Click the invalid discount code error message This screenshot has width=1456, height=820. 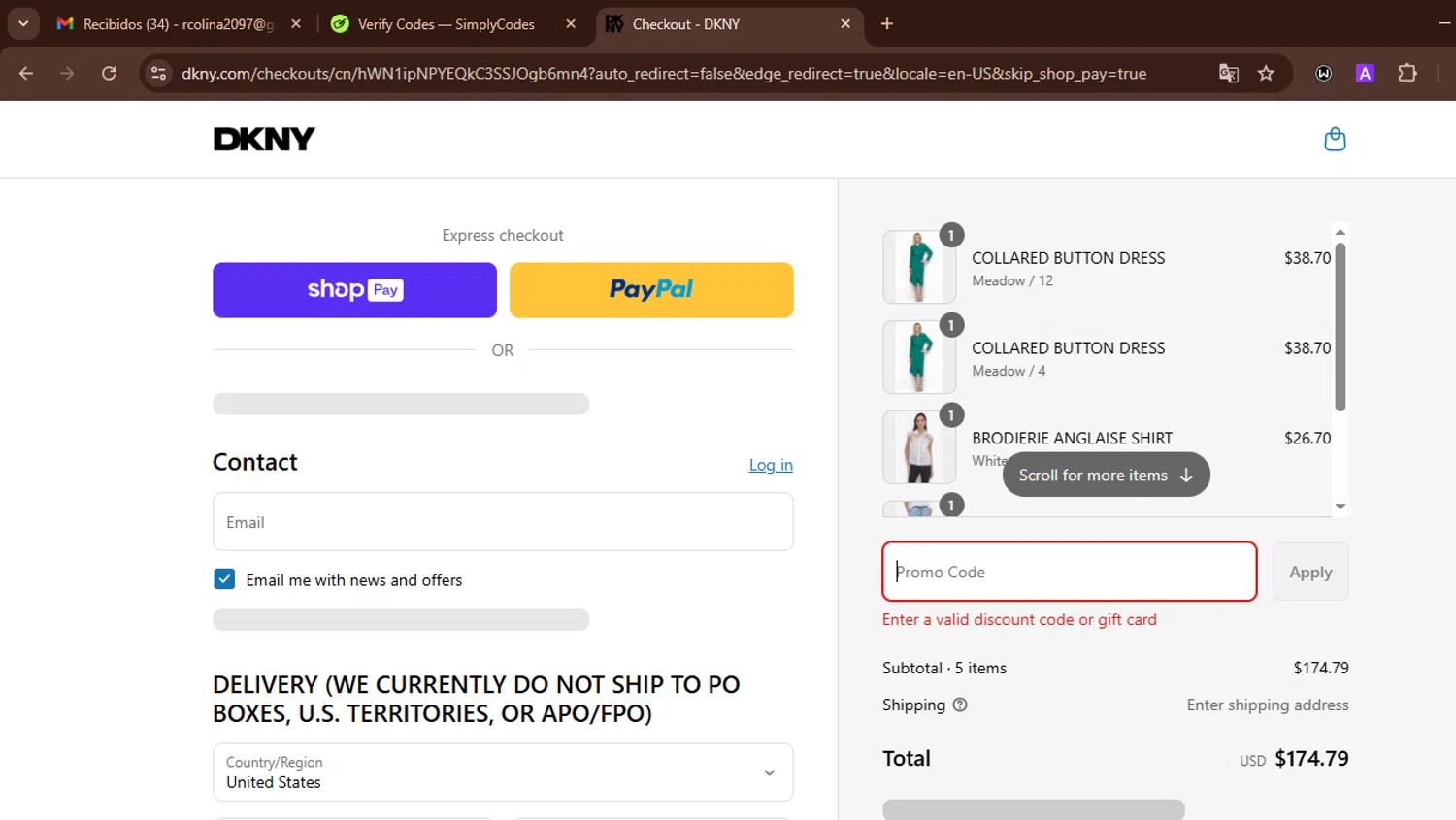(1019, 619)
